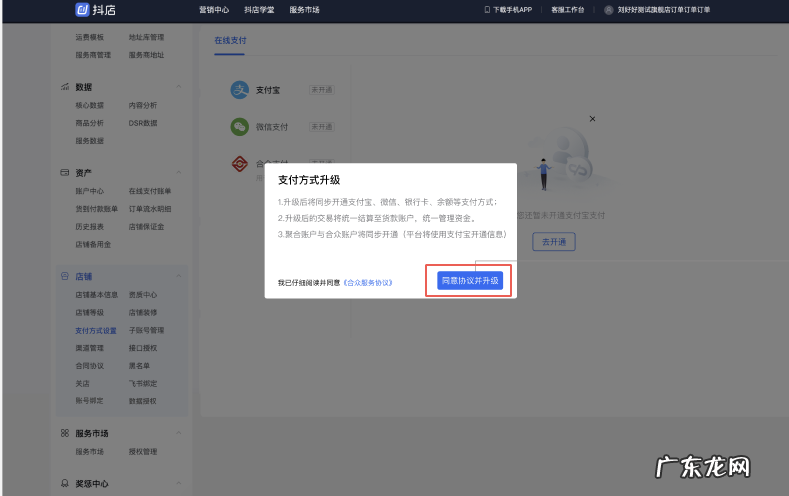
Task: Open 服务商地址 in the sidebar
Action: [146, 55]
